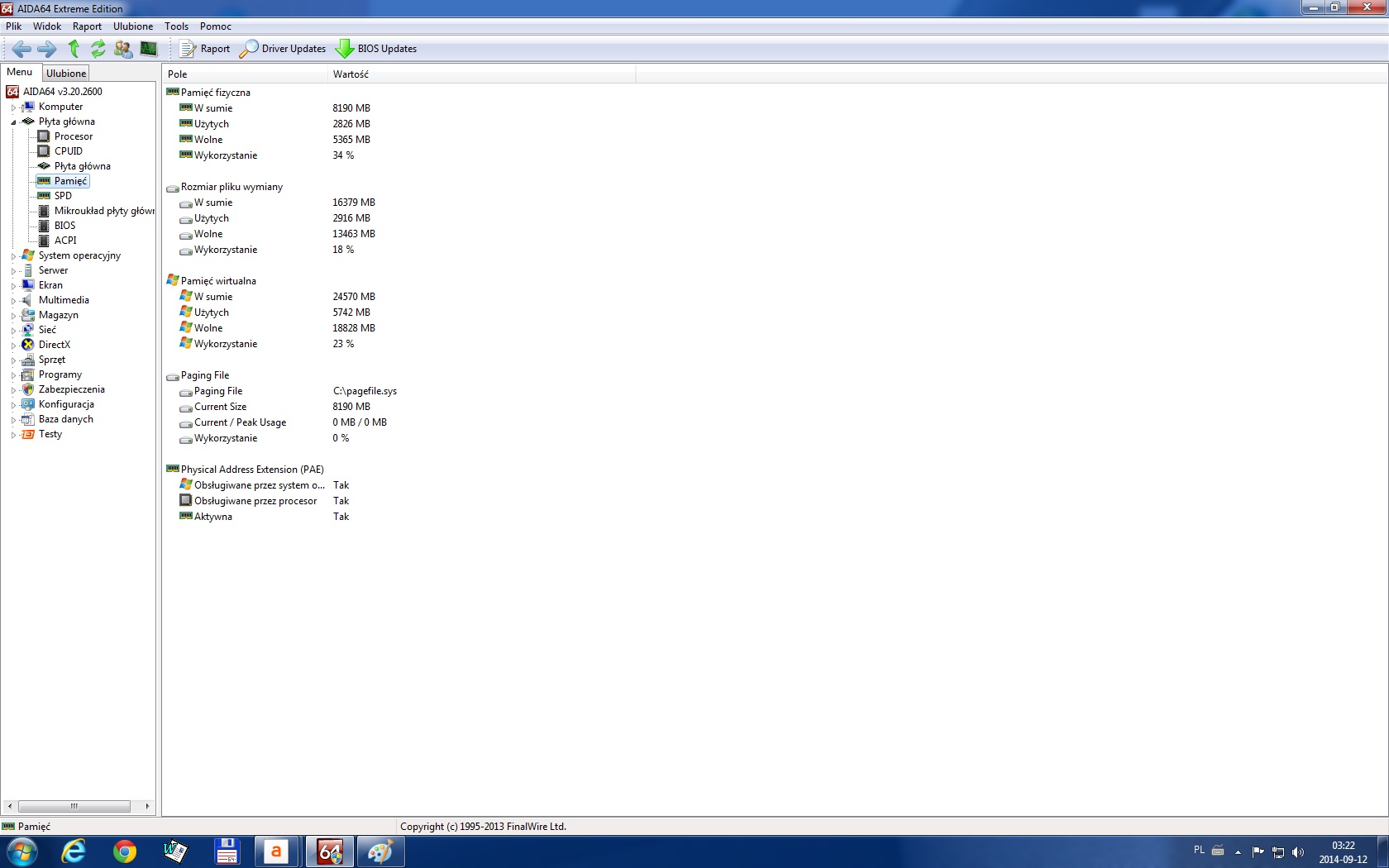Click the sidebar horizontal scrollbar thumb
This screenshot has width=1389, height=868.
click(74, 806)
